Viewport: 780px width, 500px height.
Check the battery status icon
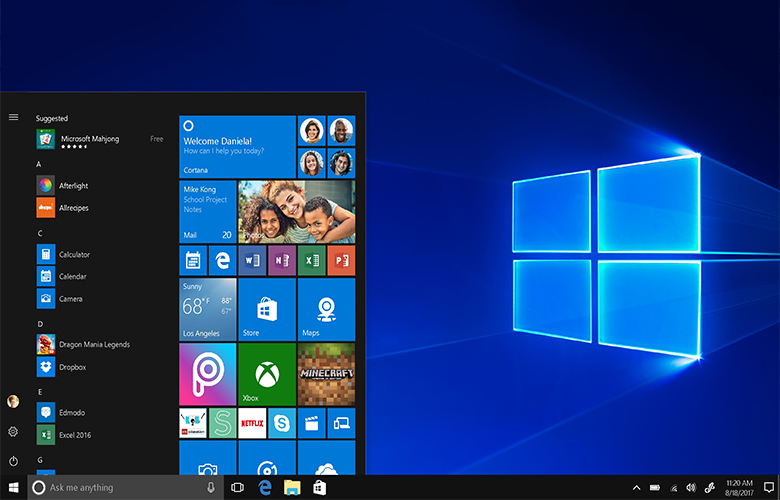[655, 488]
